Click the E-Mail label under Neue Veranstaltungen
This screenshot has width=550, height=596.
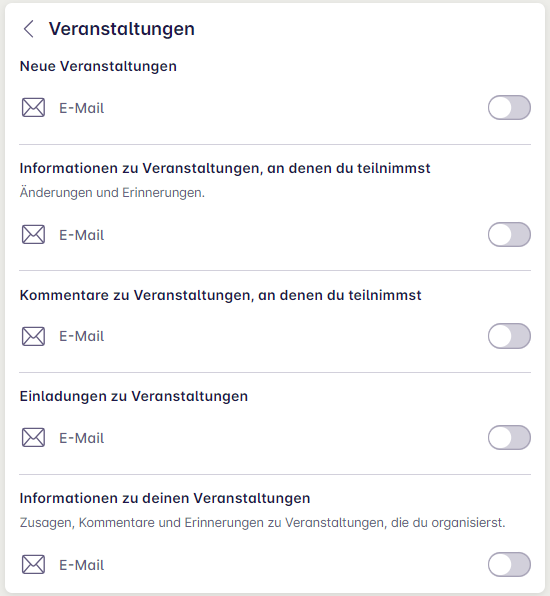click(81, 108)
